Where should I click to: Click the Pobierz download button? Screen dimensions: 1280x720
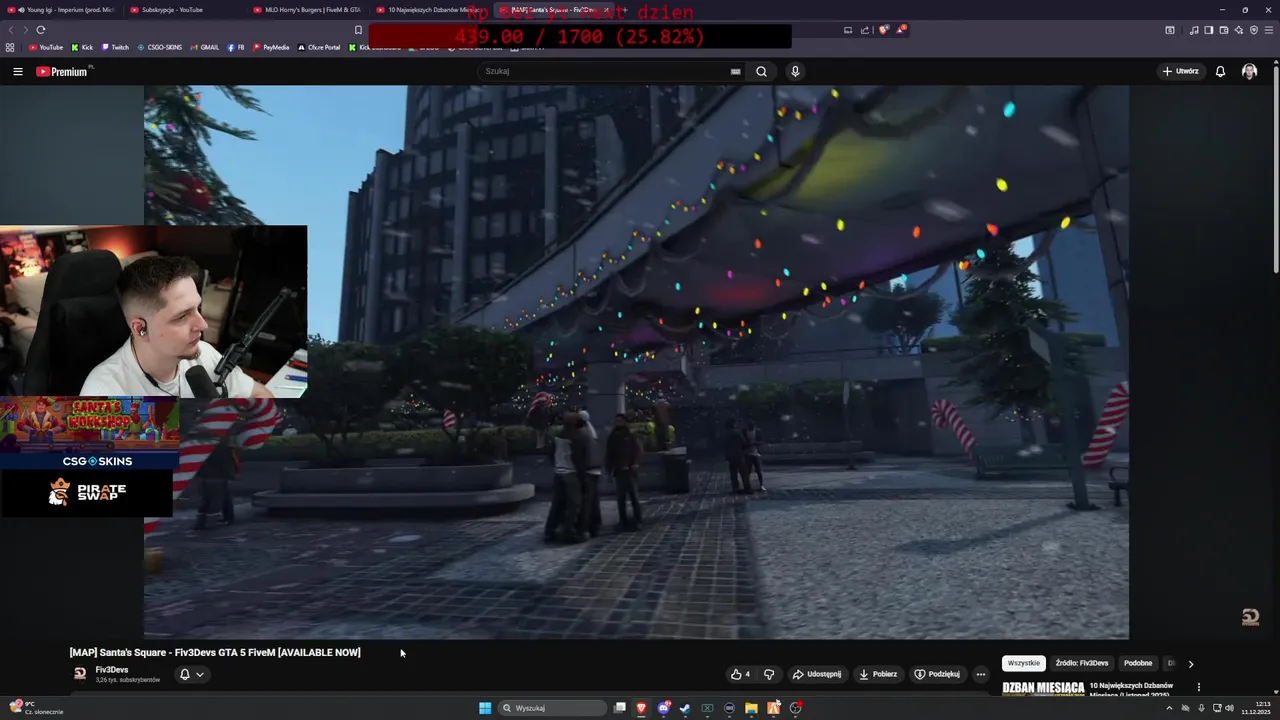coord(878,674)
